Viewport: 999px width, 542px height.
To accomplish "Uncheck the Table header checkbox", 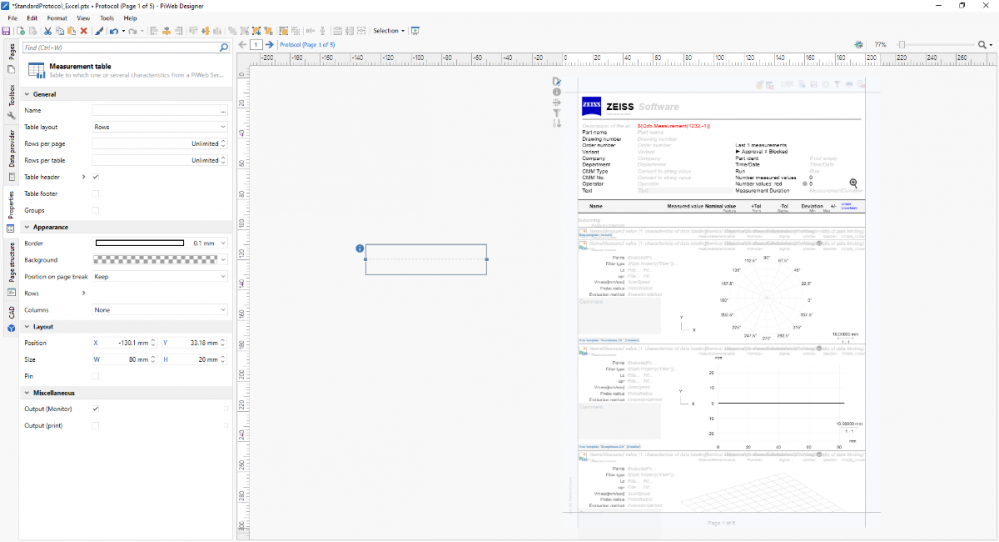I will pyautogui.click(x=96, y=177).
